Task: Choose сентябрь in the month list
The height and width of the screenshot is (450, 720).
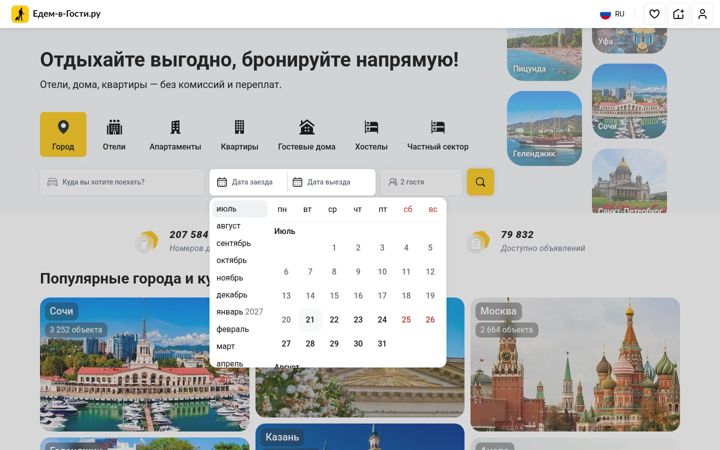Action: (x=240, y=243)
